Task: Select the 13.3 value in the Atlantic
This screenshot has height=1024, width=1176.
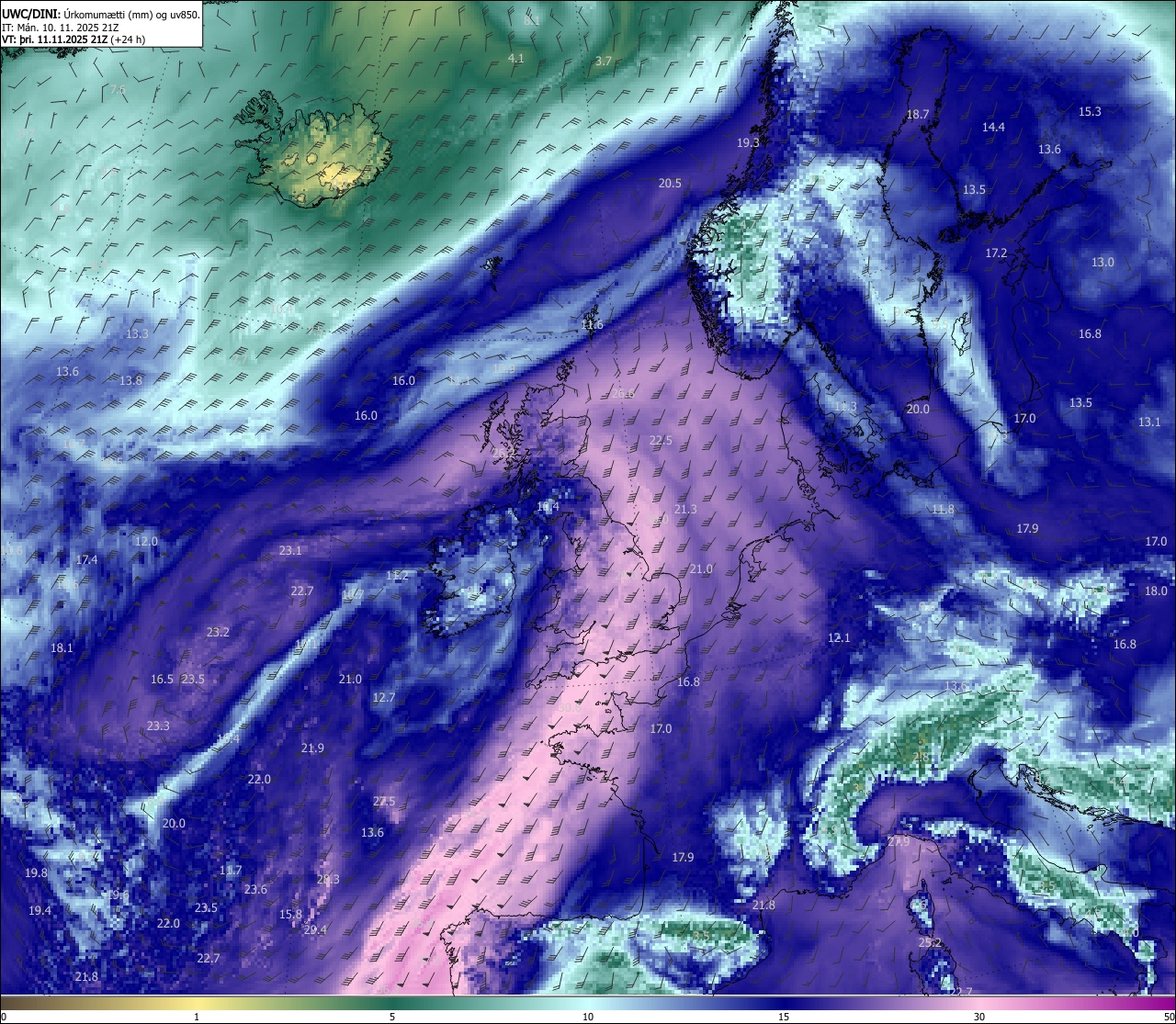Action: click(x=137, y=334)
